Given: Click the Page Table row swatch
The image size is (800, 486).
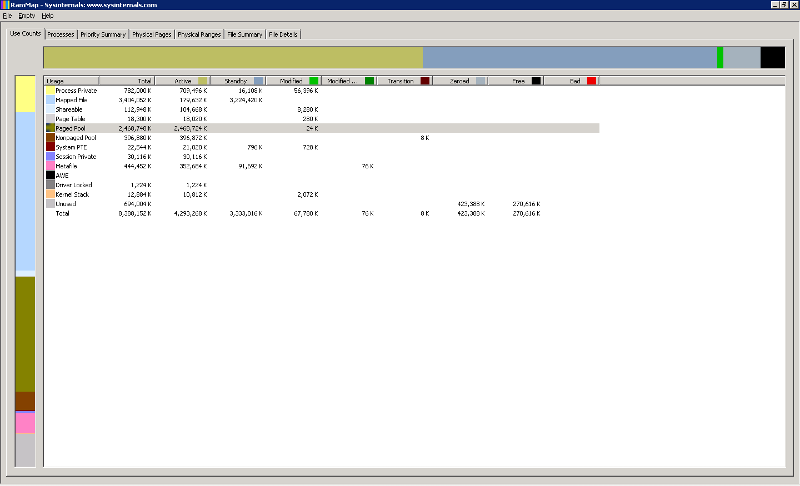Looking at the screenshot, I should (50, 119).
